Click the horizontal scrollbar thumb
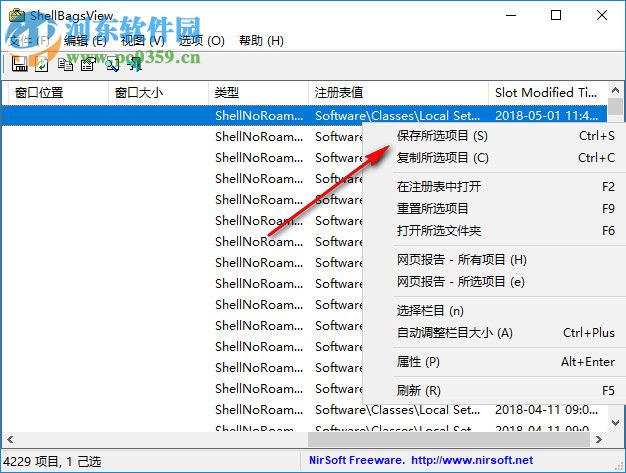626x473 pixels. 449,439
